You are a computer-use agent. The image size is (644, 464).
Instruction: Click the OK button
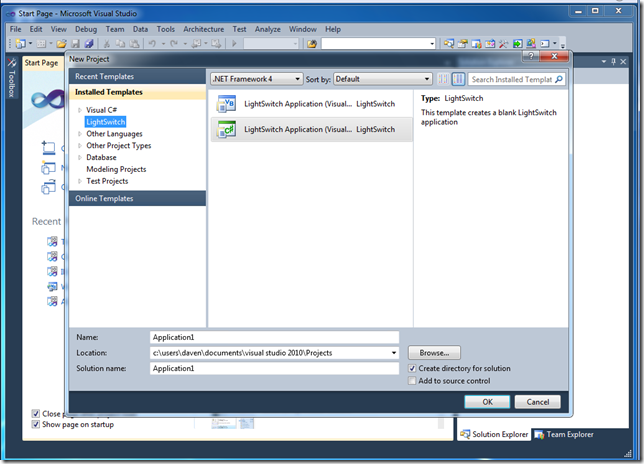(x=487, y=402)
